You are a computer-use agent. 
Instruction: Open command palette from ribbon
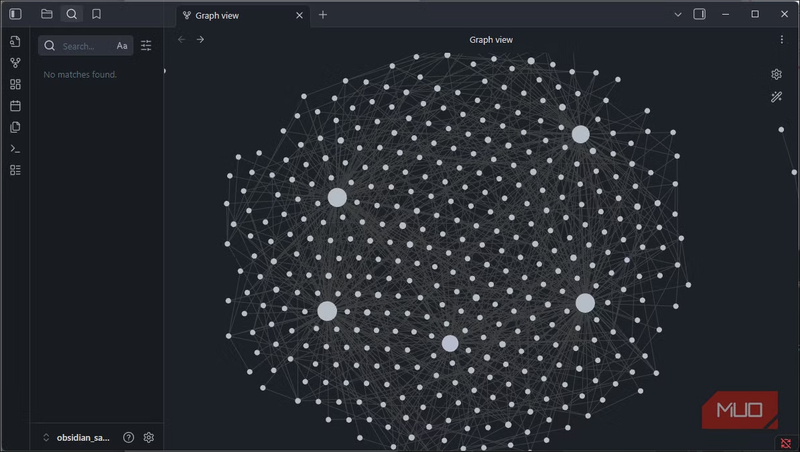[x=15, y=149]
